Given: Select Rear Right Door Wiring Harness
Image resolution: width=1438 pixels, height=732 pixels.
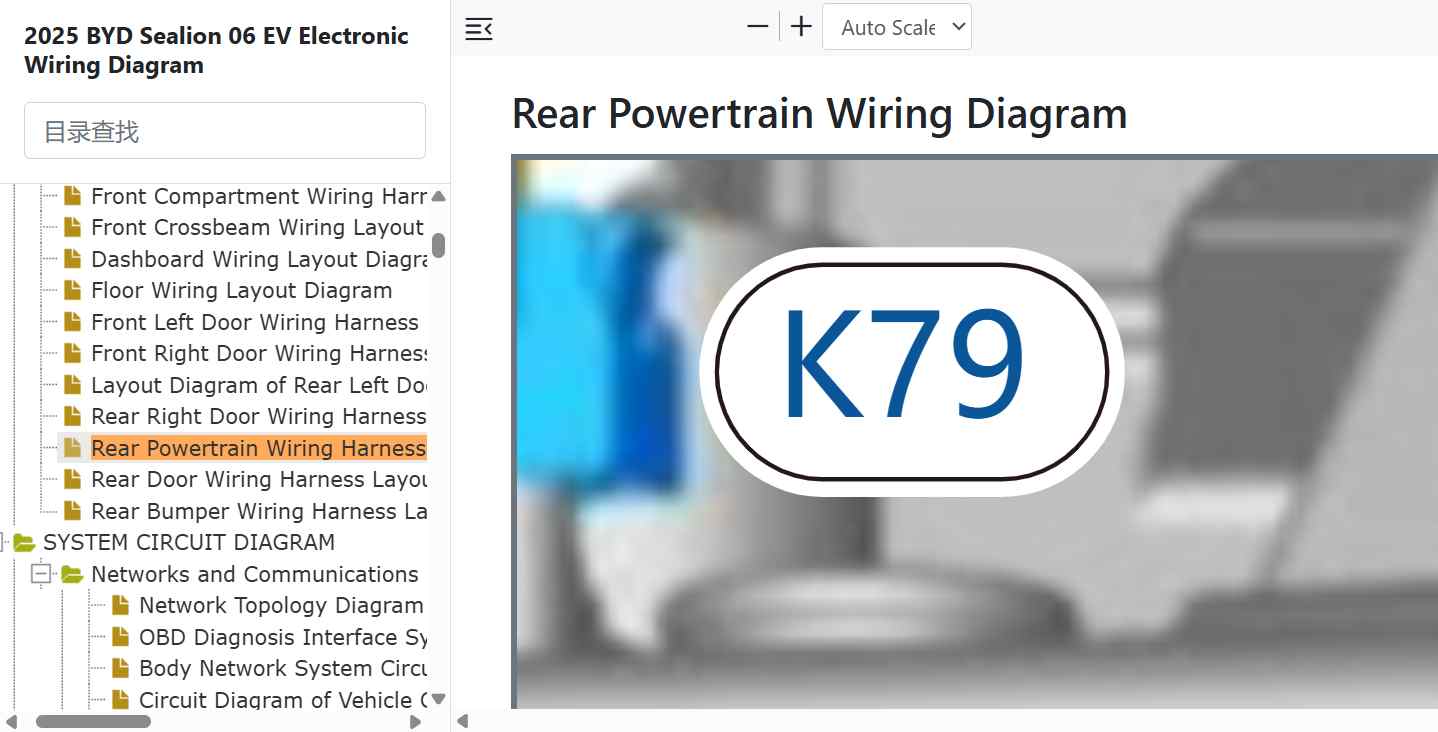Looking at the screenshot, I should coord(259,416).
